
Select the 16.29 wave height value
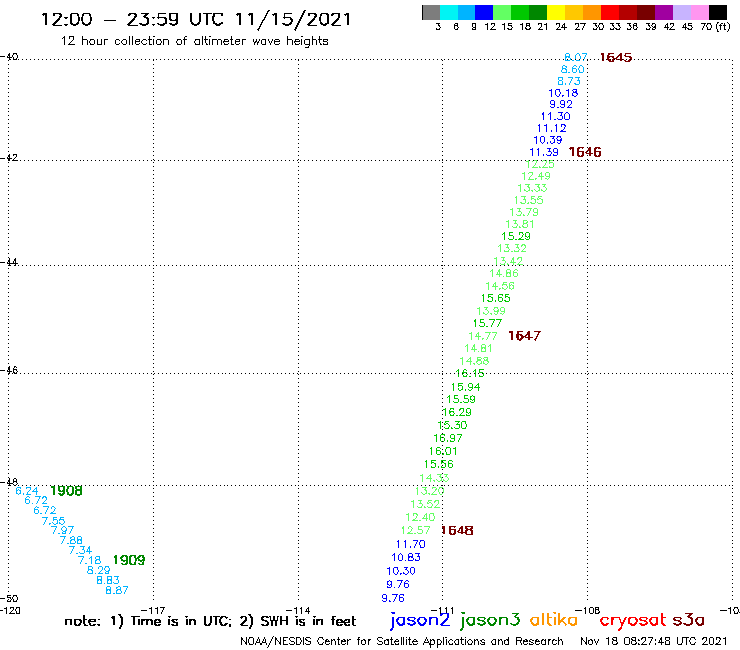[x=457, y=412]
